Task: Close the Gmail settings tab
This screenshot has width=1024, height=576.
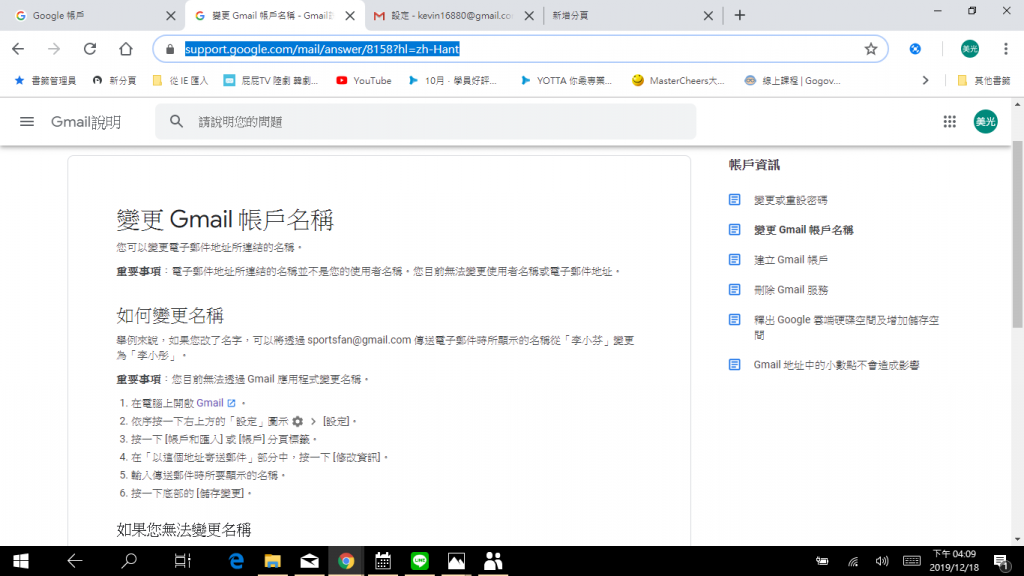Action: (x=529, y=16)
